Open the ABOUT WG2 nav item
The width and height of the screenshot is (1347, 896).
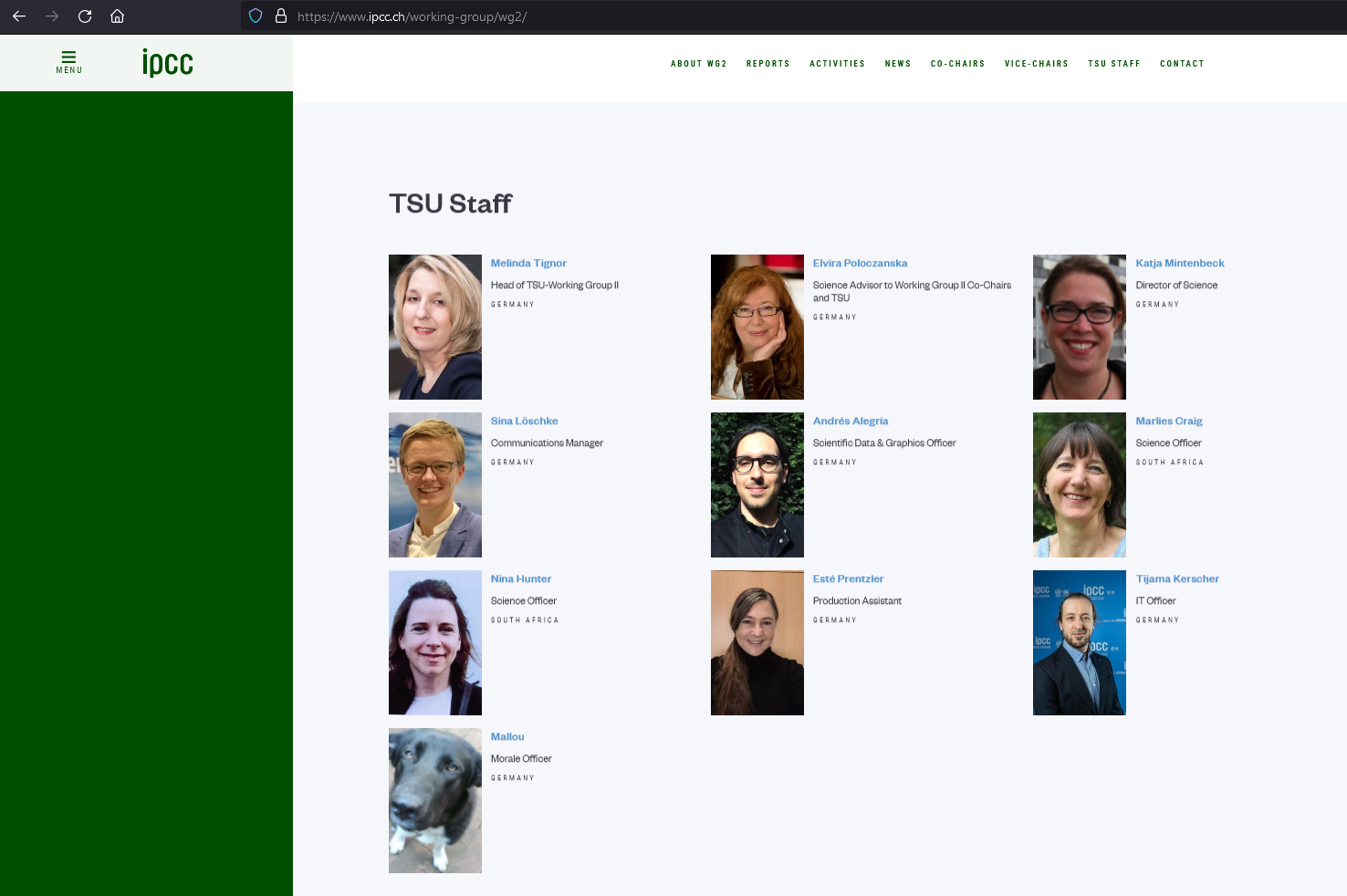[x=699, y=64]
